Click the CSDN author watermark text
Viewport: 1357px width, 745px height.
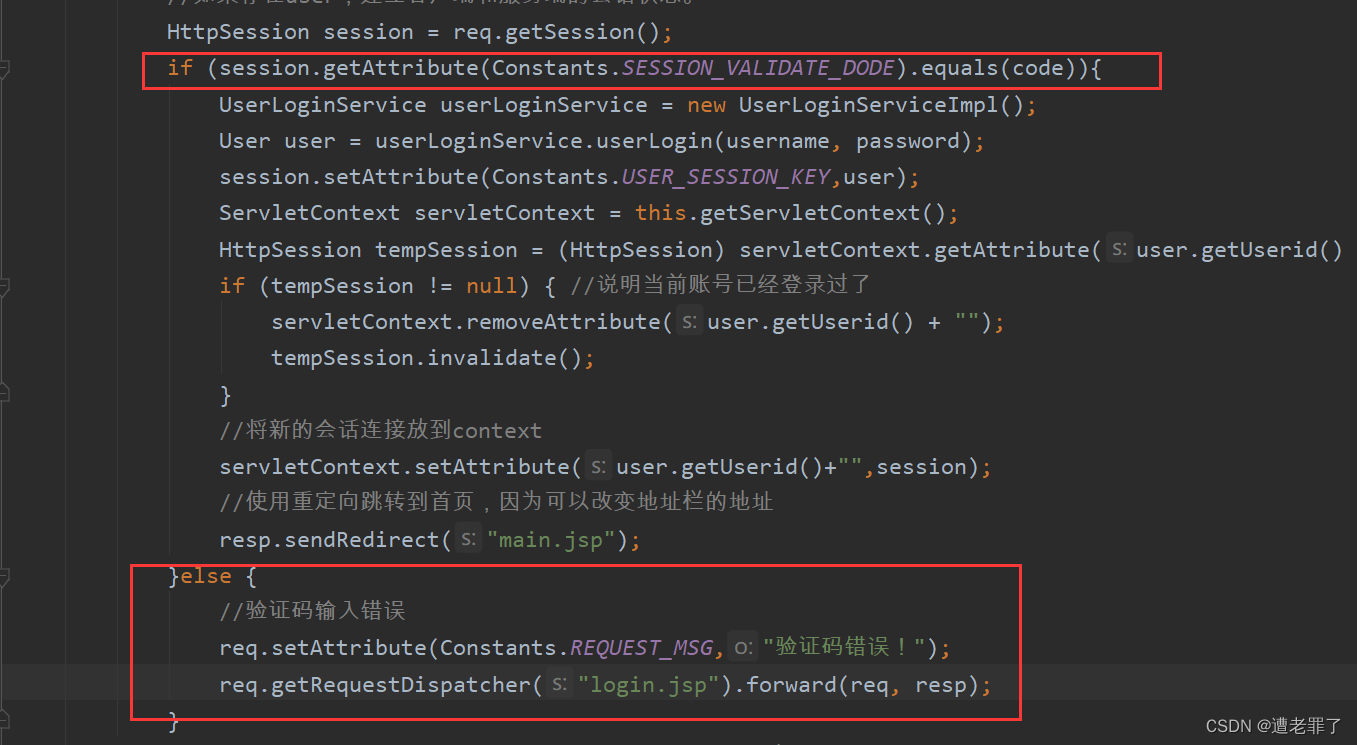(1274, 726)
